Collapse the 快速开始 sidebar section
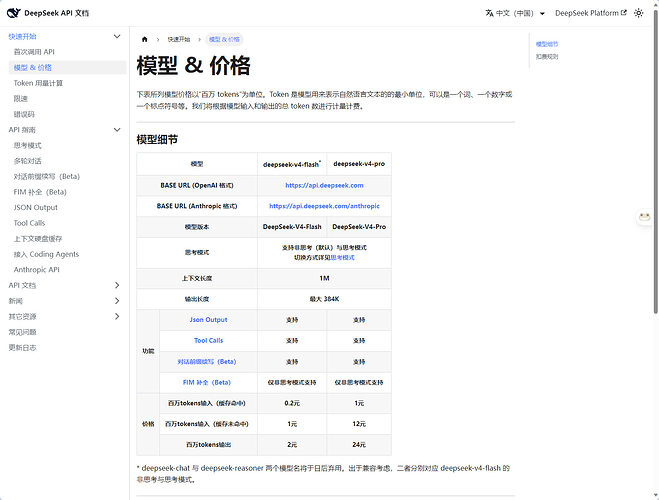659x500 pixels. pyautogui.click(x=117, y=37)
